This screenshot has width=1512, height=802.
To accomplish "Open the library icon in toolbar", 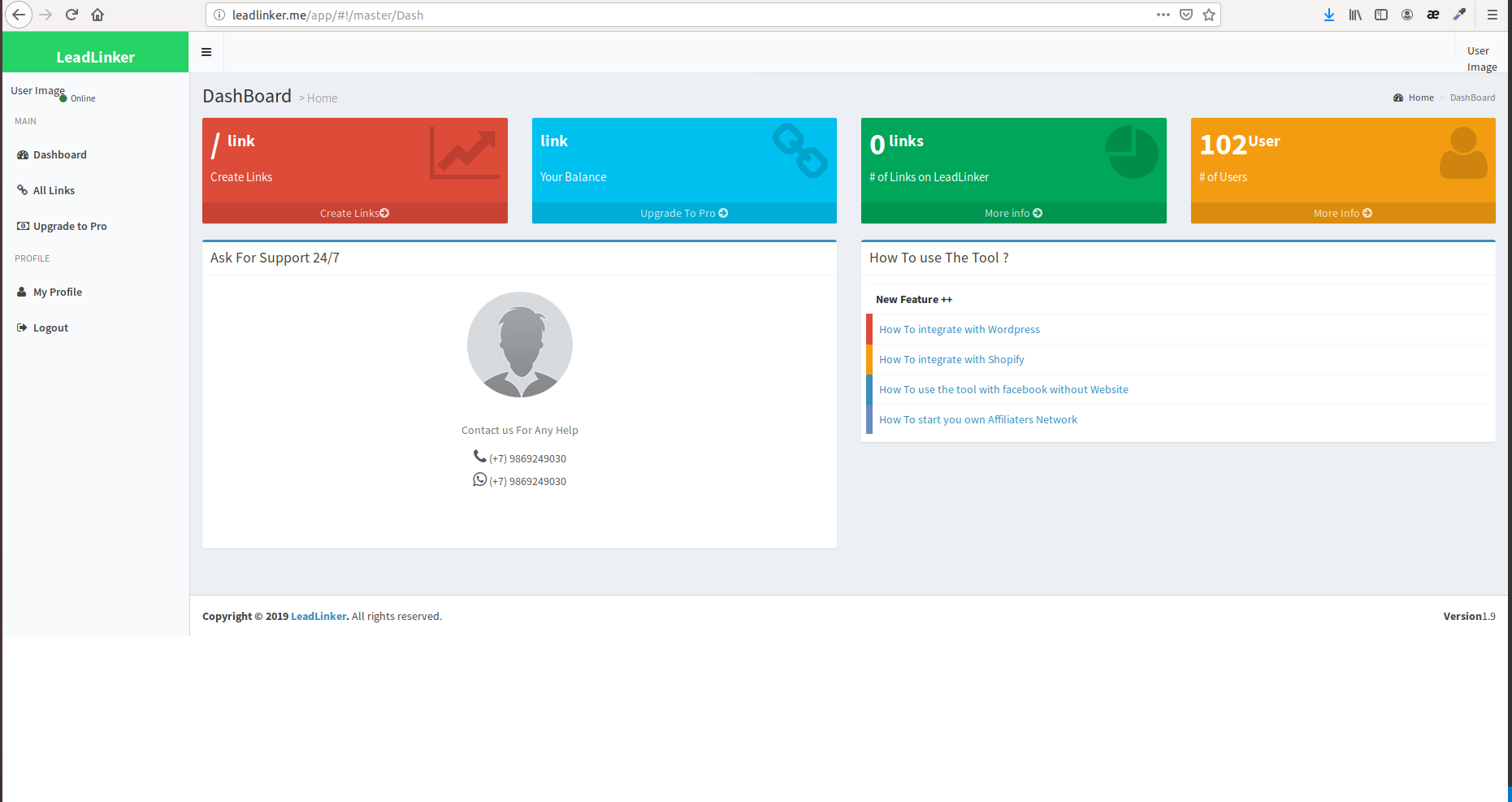I will click(x=1355, y=15).
